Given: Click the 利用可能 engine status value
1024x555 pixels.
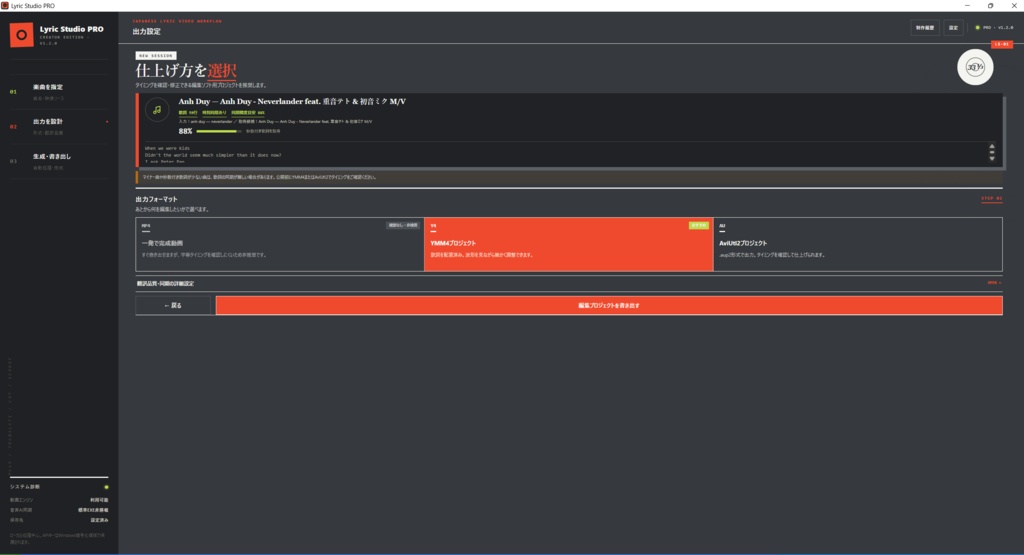Looking at the screenshot, I should [99, 500].
